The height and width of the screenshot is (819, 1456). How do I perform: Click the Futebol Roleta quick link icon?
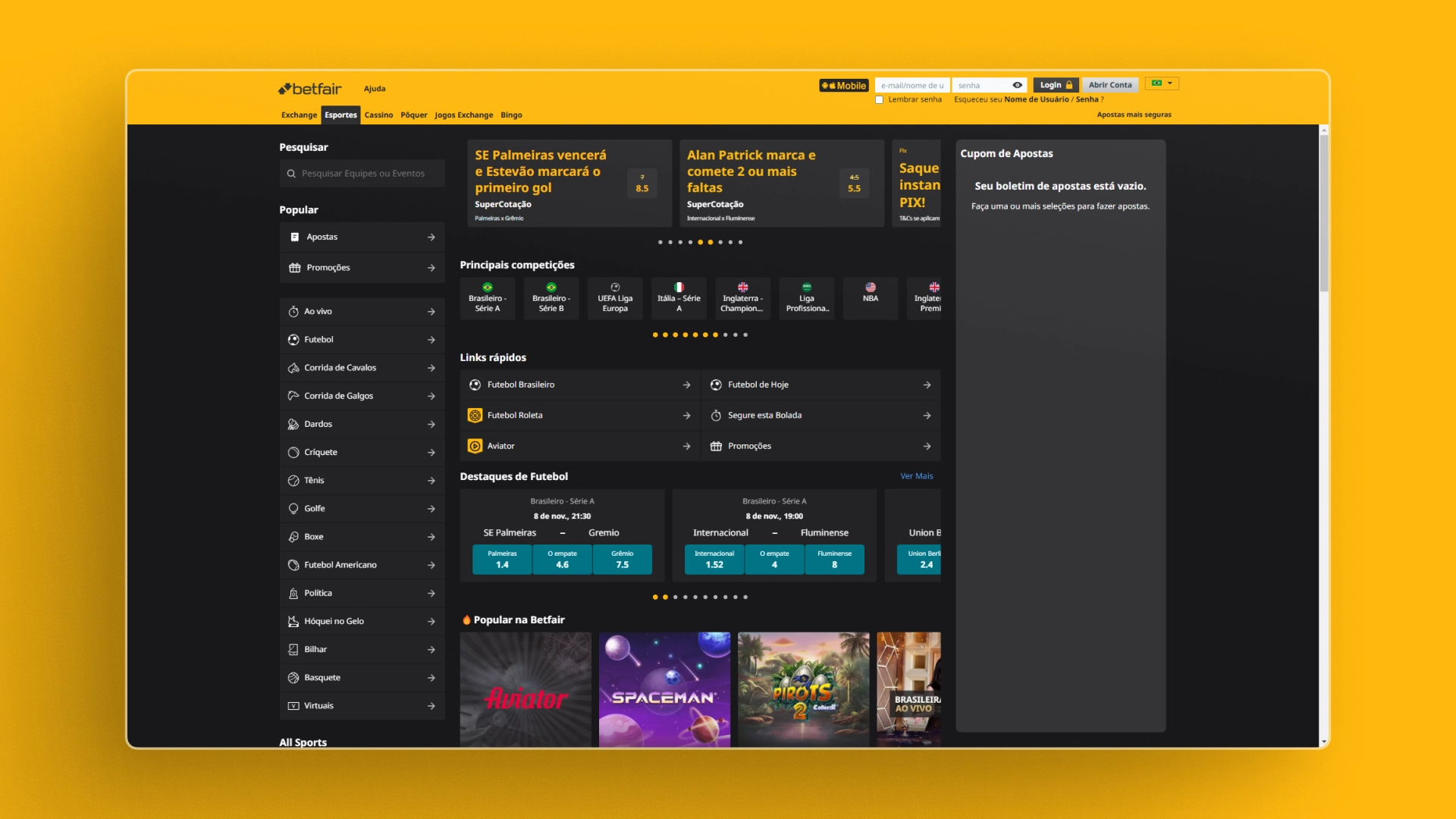coord(475,416)
